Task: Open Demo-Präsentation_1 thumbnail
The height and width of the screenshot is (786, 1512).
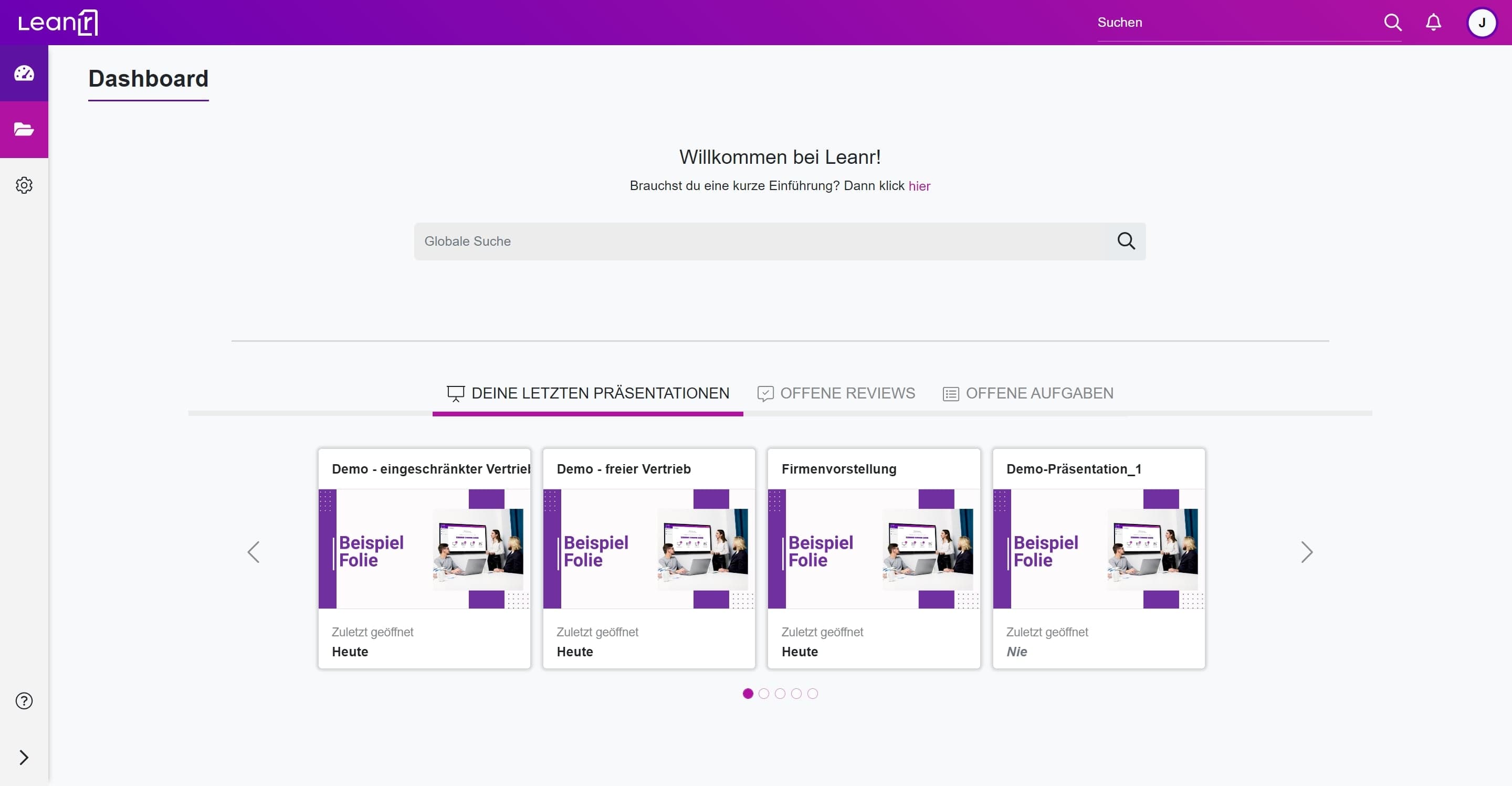Action: pyautogui.click(x=1099, y=549)
